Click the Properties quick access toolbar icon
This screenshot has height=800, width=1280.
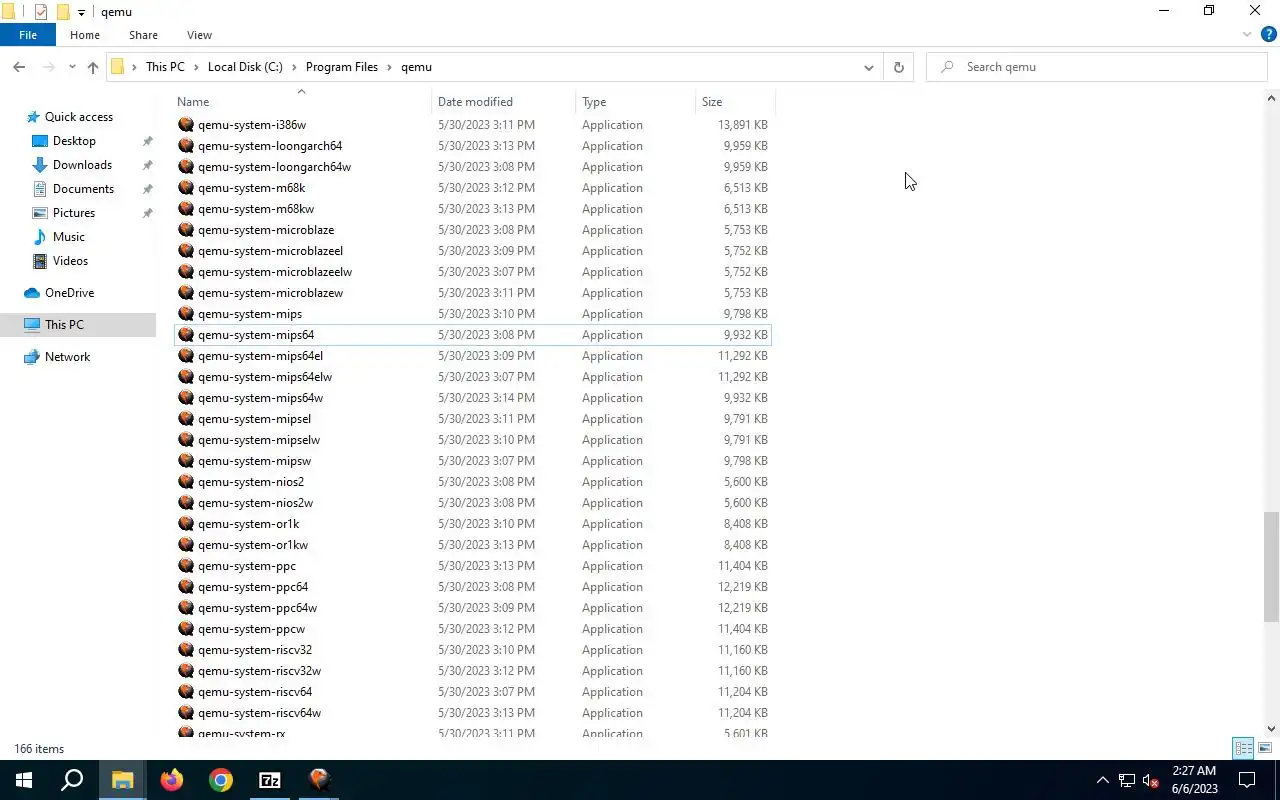coord(40,12)
